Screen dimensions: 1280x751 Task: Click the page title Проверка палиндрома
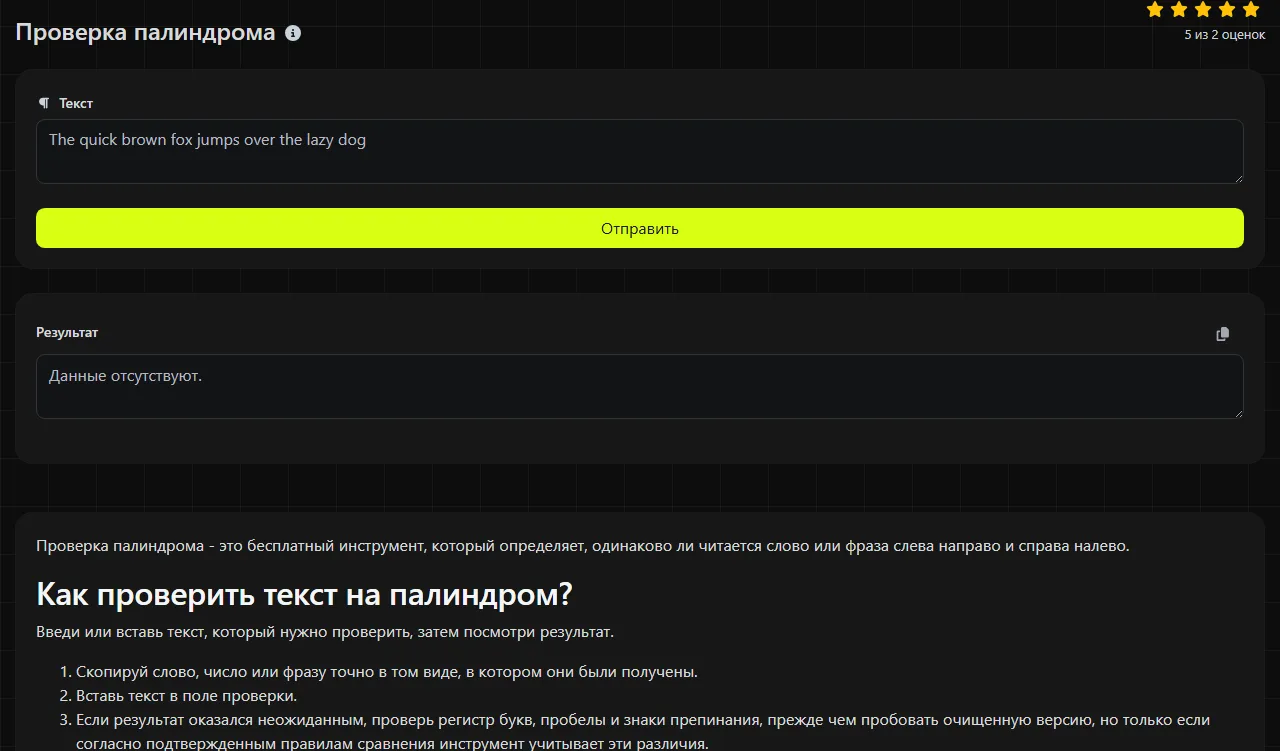pos(146,33)
